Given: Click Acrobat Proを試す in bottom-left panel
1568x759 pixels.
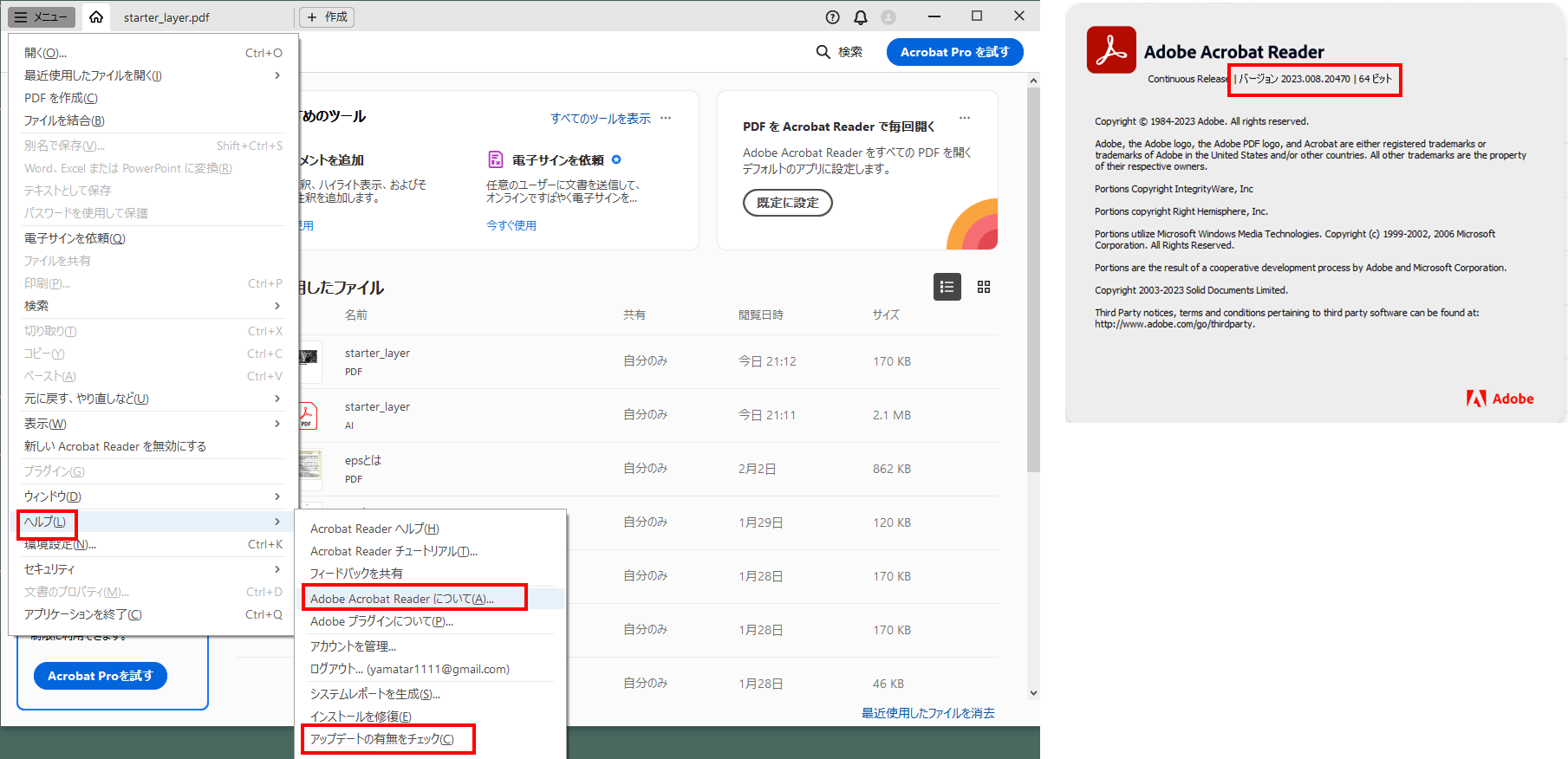Looking at the screenshot, I should point(101,676).
